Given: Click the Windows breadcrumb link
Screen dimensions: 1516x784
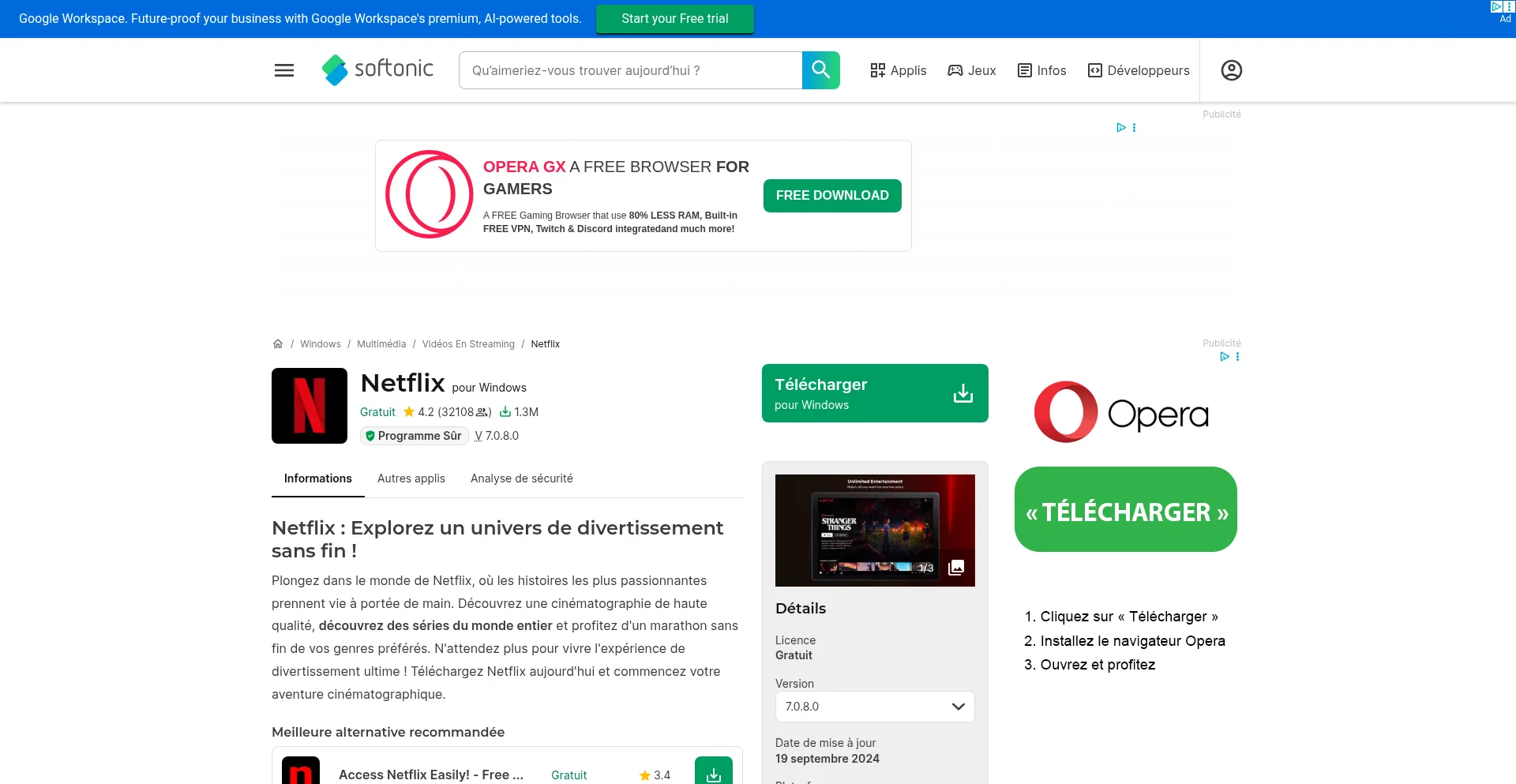Looking at the screenshot, I should click(321, 344).
